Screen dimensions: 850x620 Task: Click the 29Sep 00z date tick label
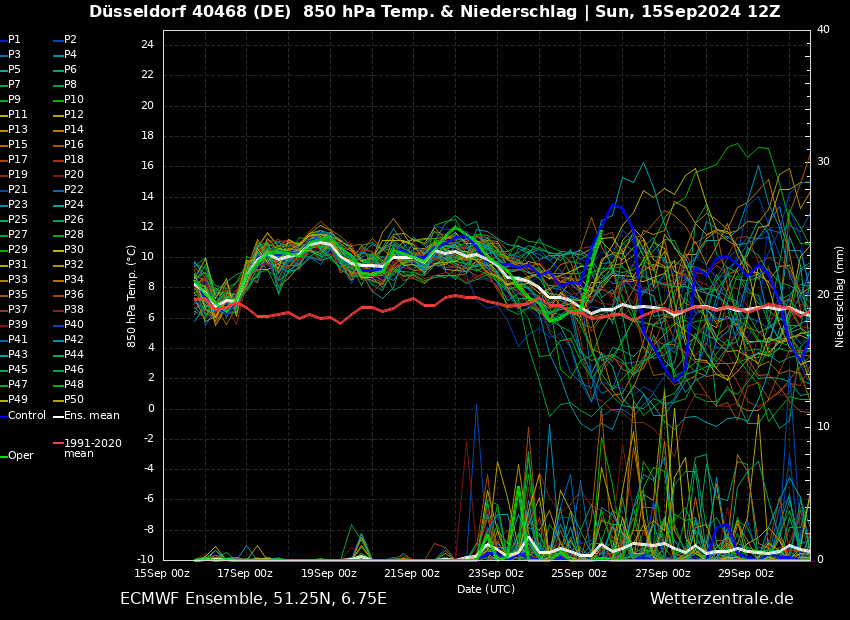746,573
